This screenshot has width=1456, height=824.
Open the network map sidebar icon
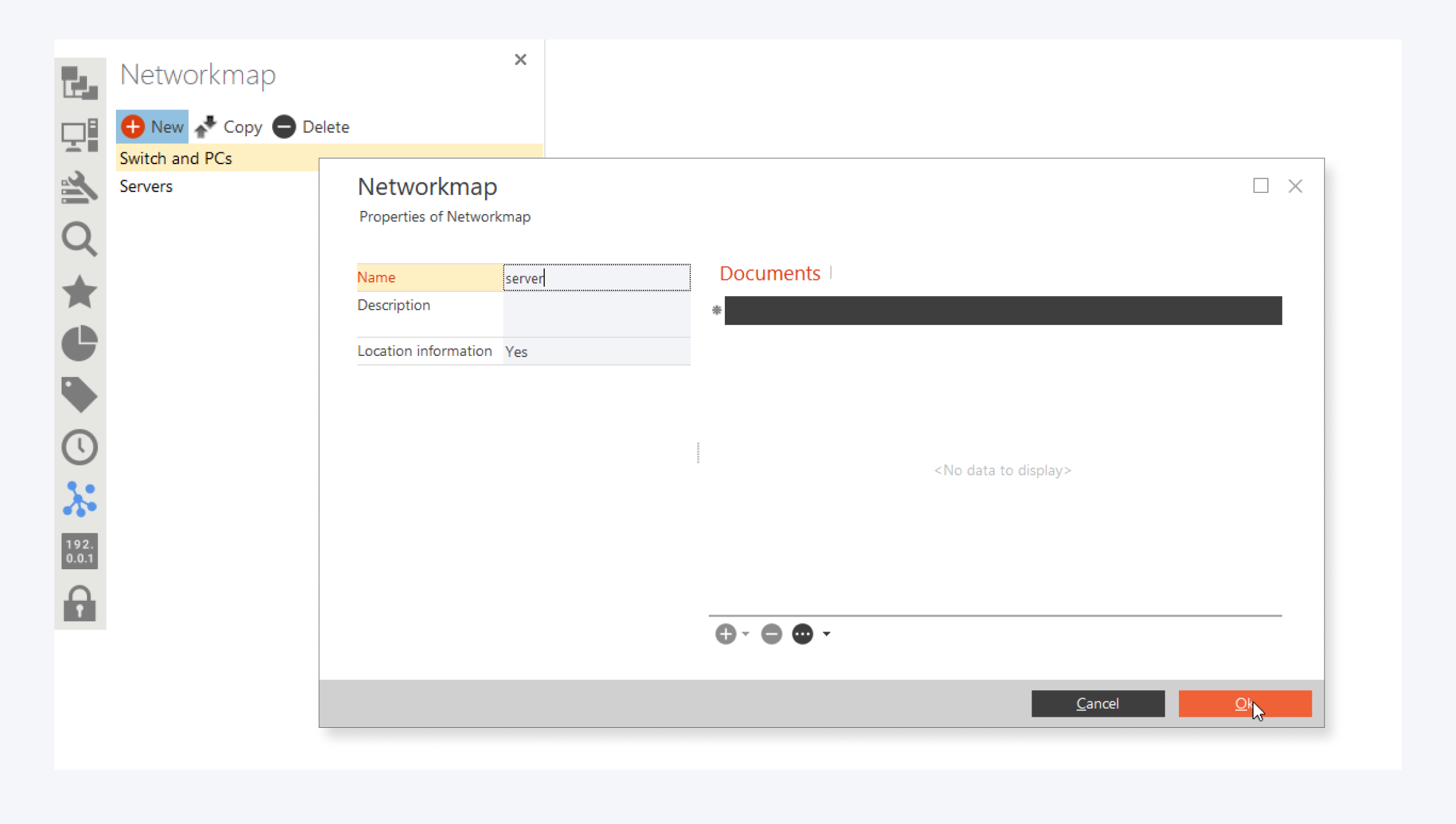(x=80, y=498)
